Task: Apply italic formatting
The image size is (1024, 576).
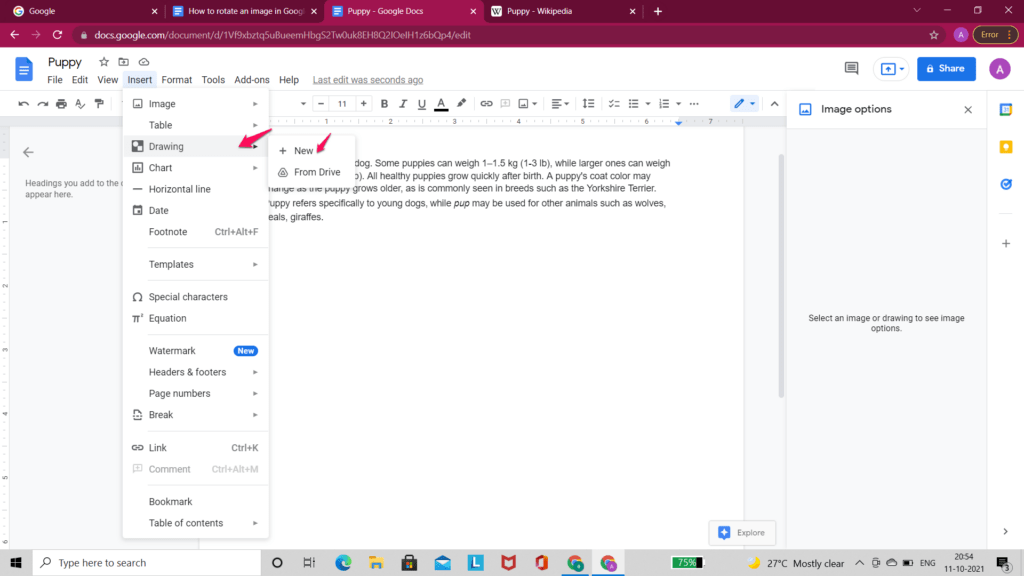Action: pos(402,103)
